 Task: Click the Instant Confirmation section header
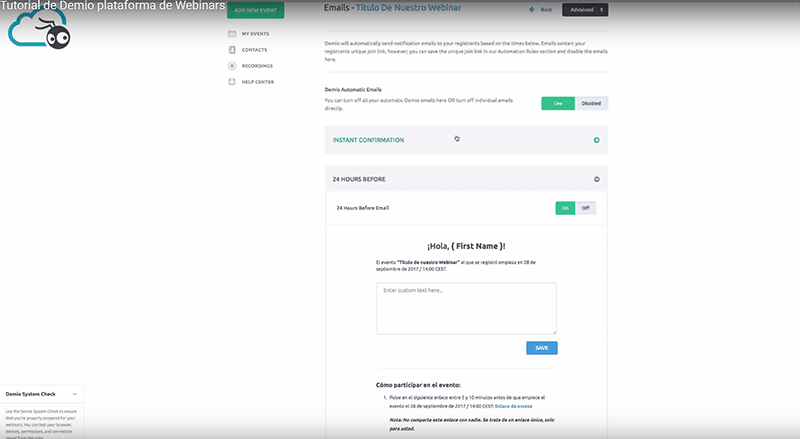point(466,140)
